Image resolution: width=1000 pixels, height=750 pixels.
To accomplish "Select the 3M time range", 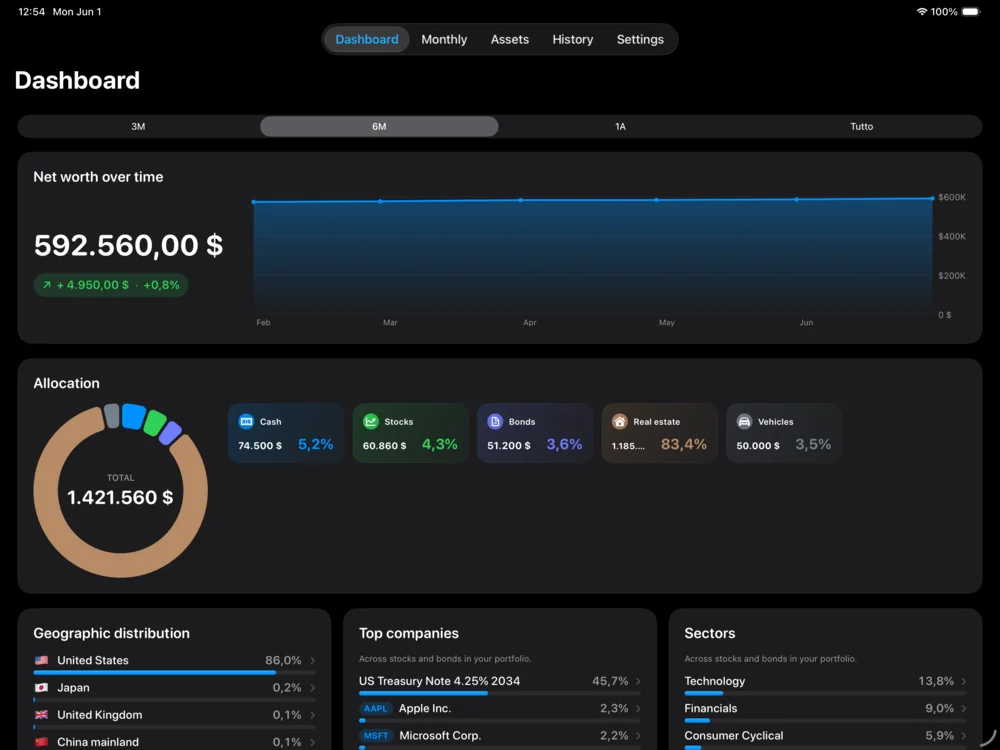I will 138,126.
